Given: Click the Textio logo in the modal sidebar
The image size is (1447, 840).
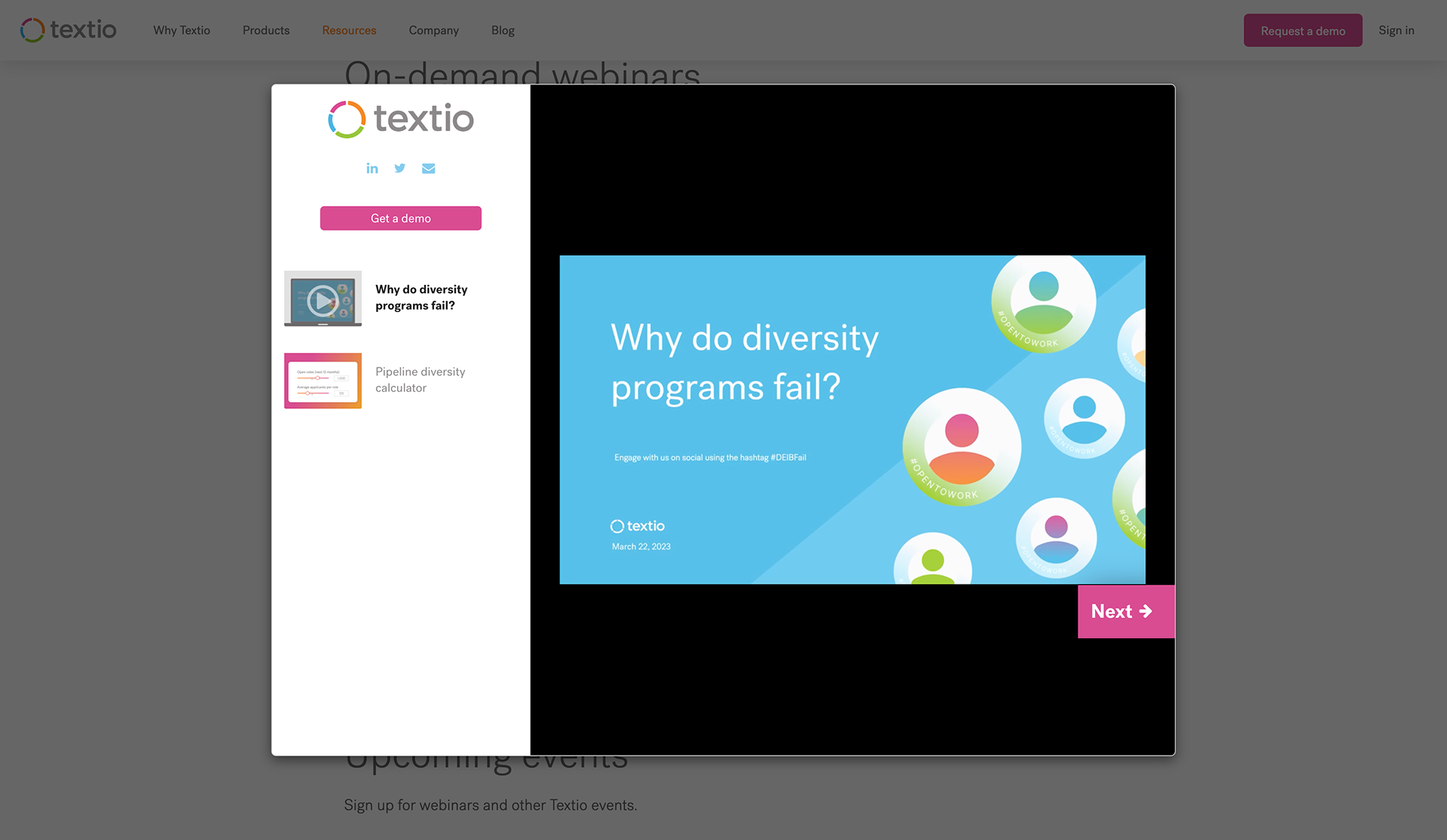Looking at the screenshot, I should coord(401,119).
